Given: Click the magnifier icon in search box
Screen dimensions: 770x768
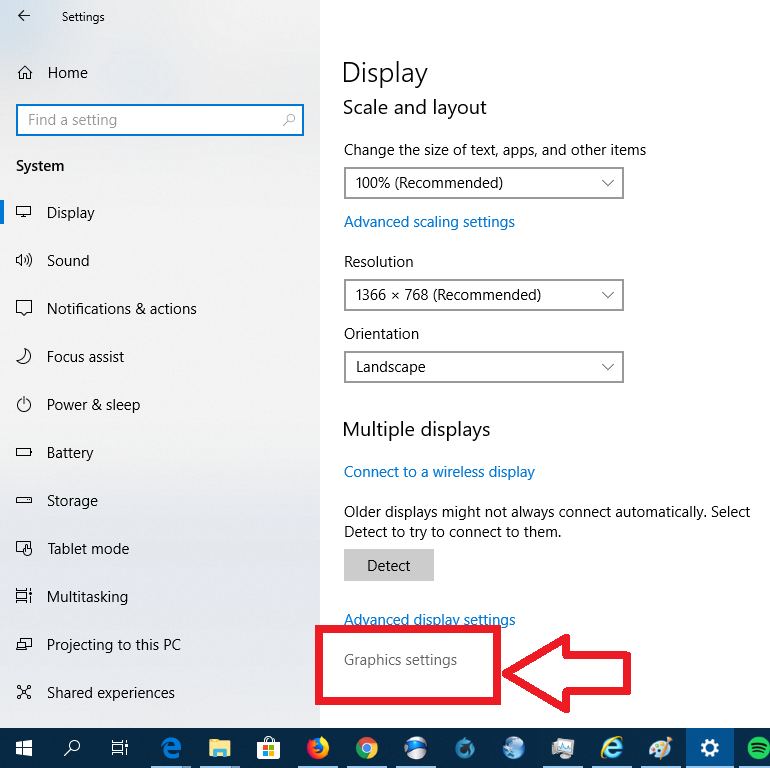Looking at the screenshot, I should (289, 120).
